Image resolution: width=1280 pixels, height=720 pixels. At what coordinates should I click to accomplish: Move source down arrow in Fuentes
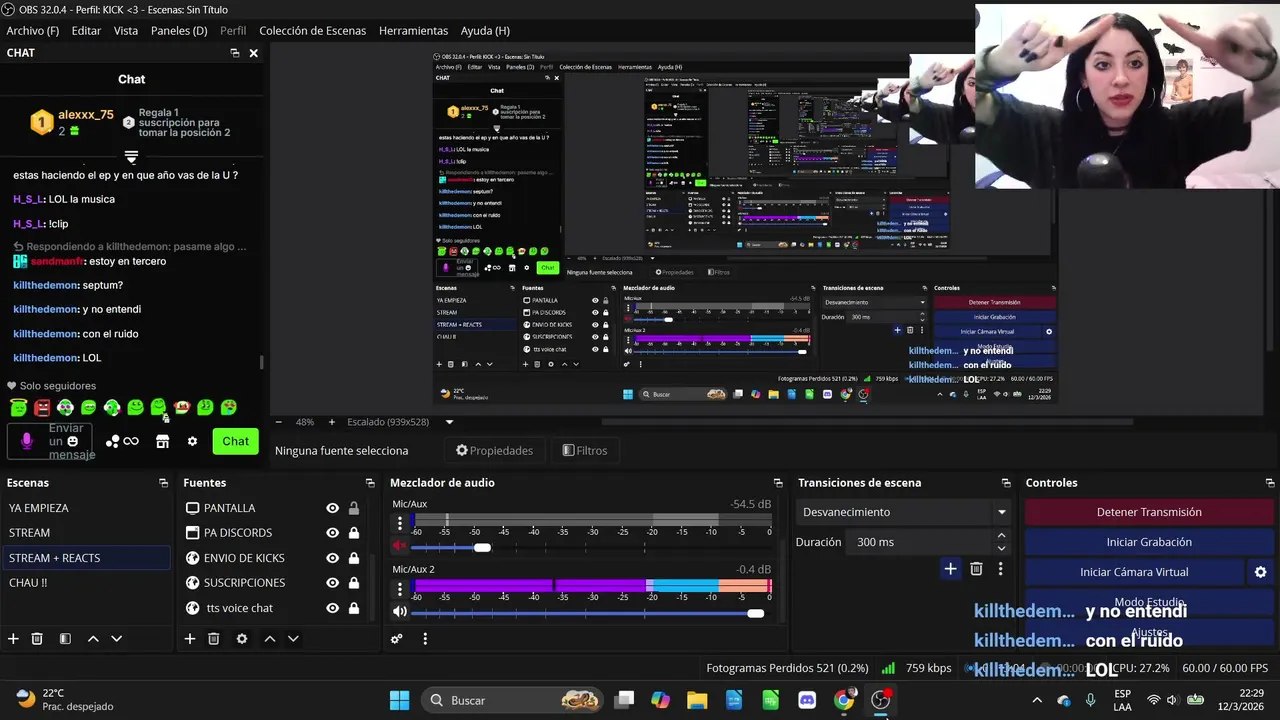[x=293, y=639]
